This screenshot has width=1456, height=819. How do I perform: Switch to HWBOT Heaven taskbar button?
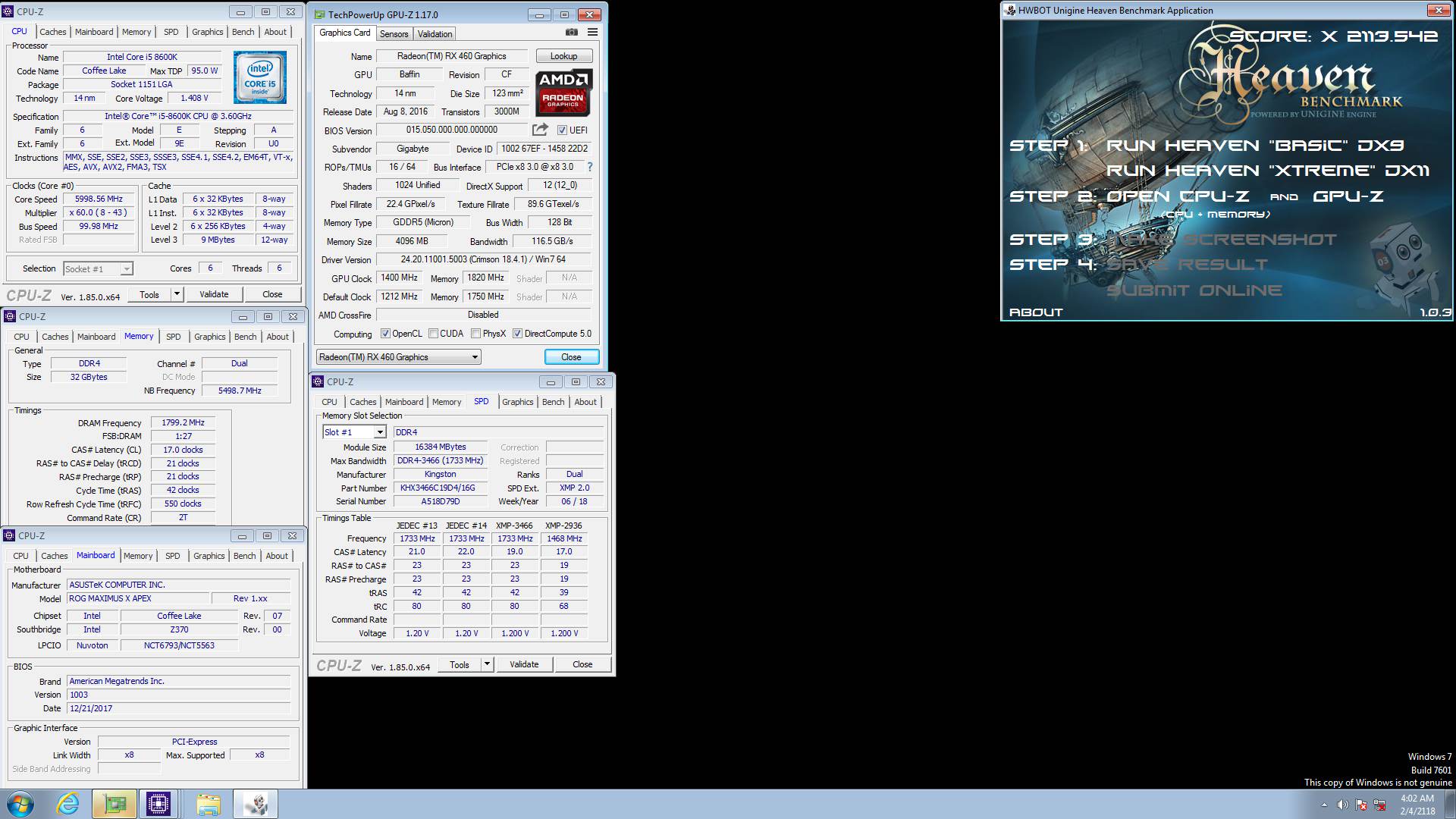[256, 804]
